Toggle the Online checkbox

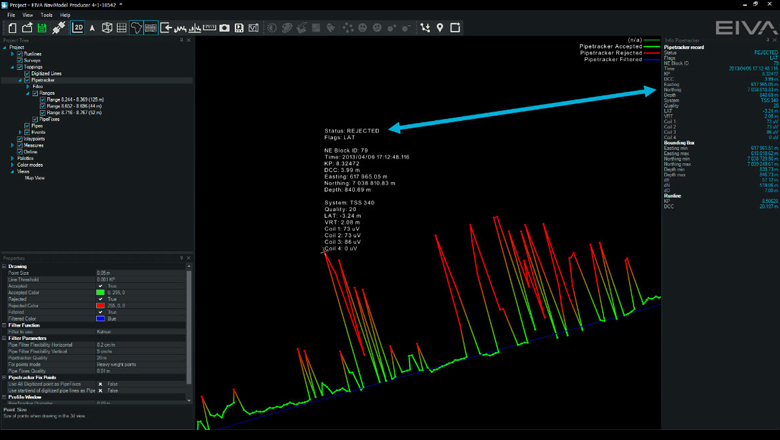click(x=20, y=152)
